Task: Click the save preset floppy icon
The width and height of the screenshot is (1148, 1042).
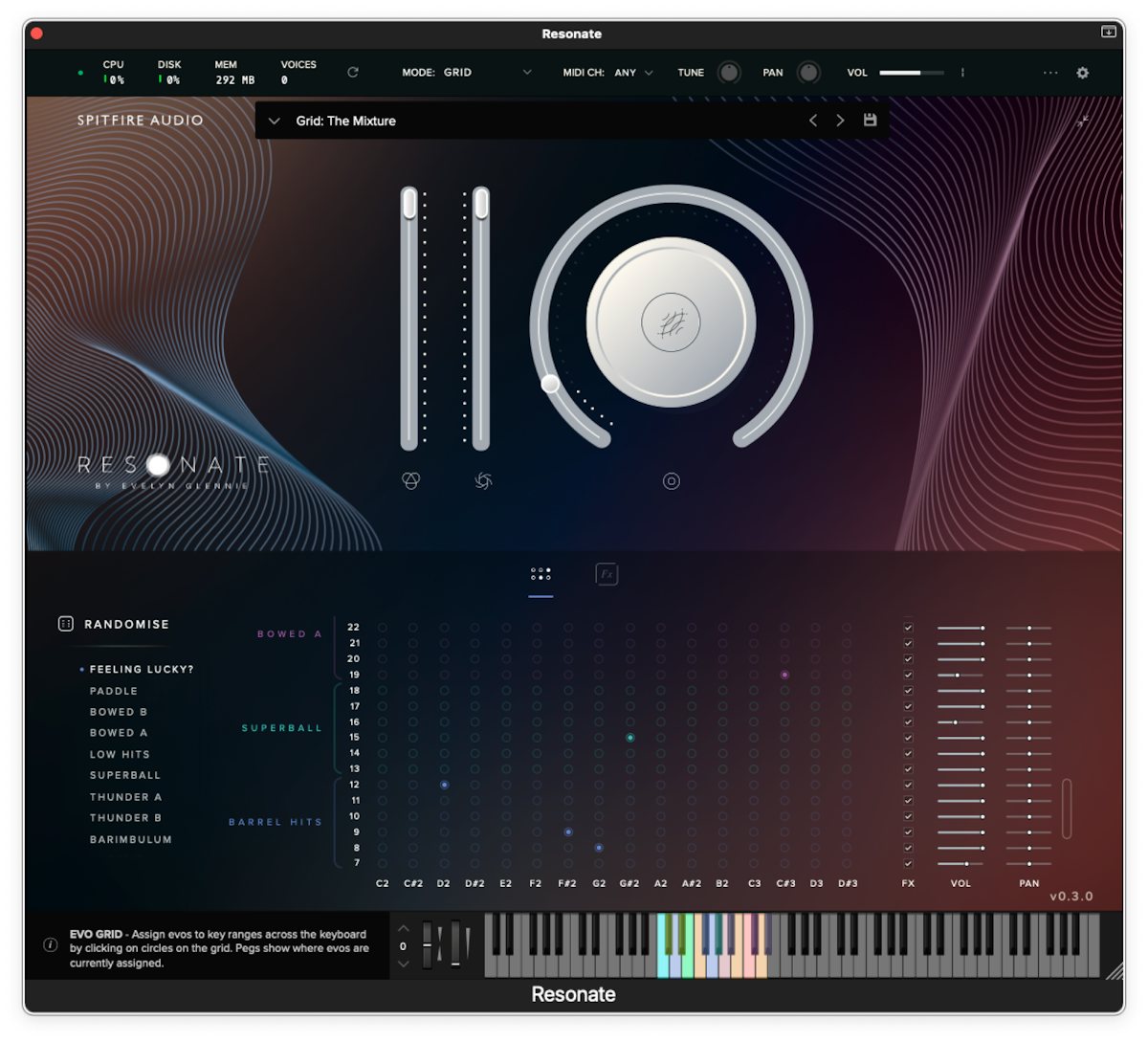Action: (870, 121)
